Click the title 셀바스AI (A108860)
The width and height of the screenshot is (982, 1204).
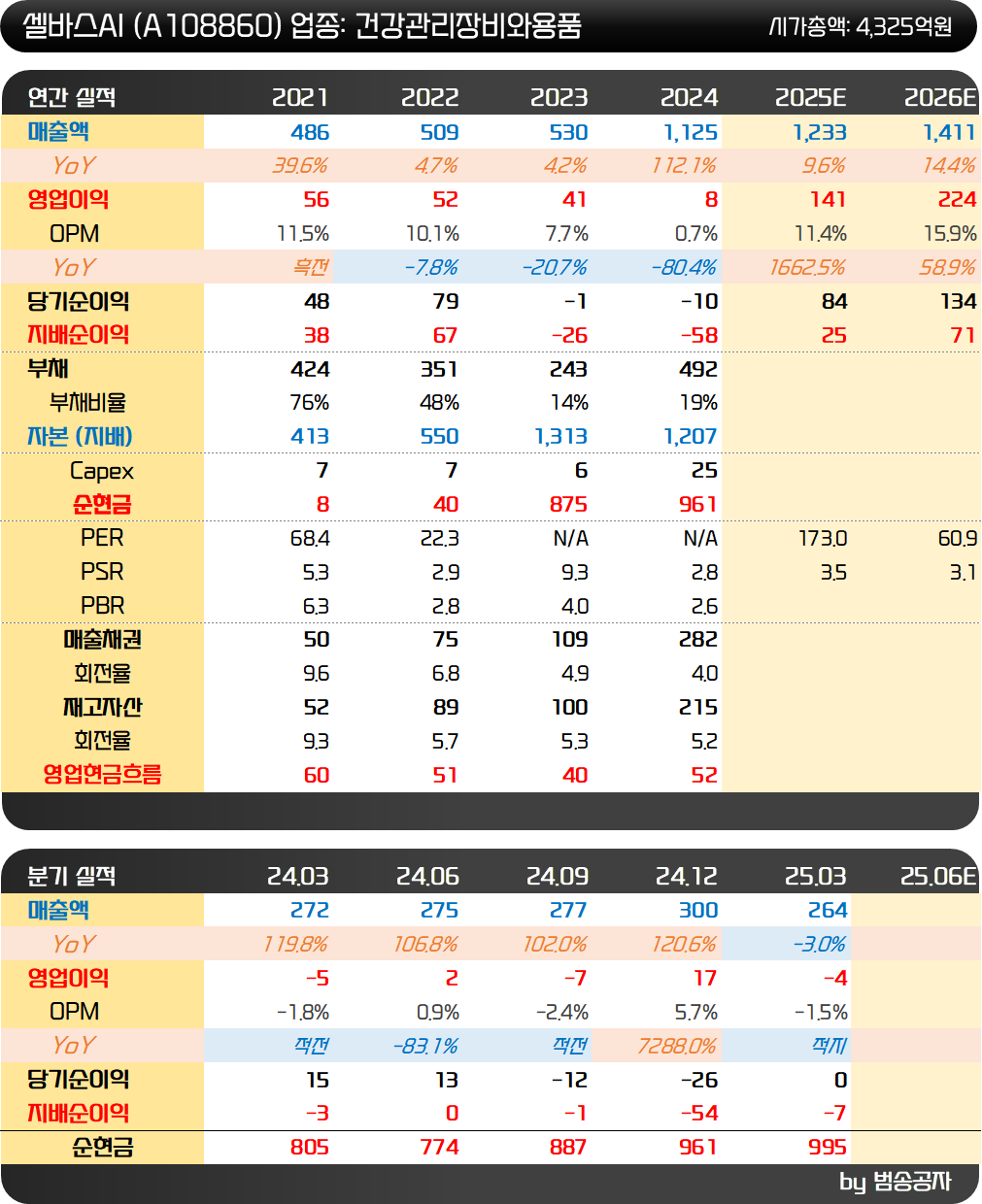click(x=152, y=25)
